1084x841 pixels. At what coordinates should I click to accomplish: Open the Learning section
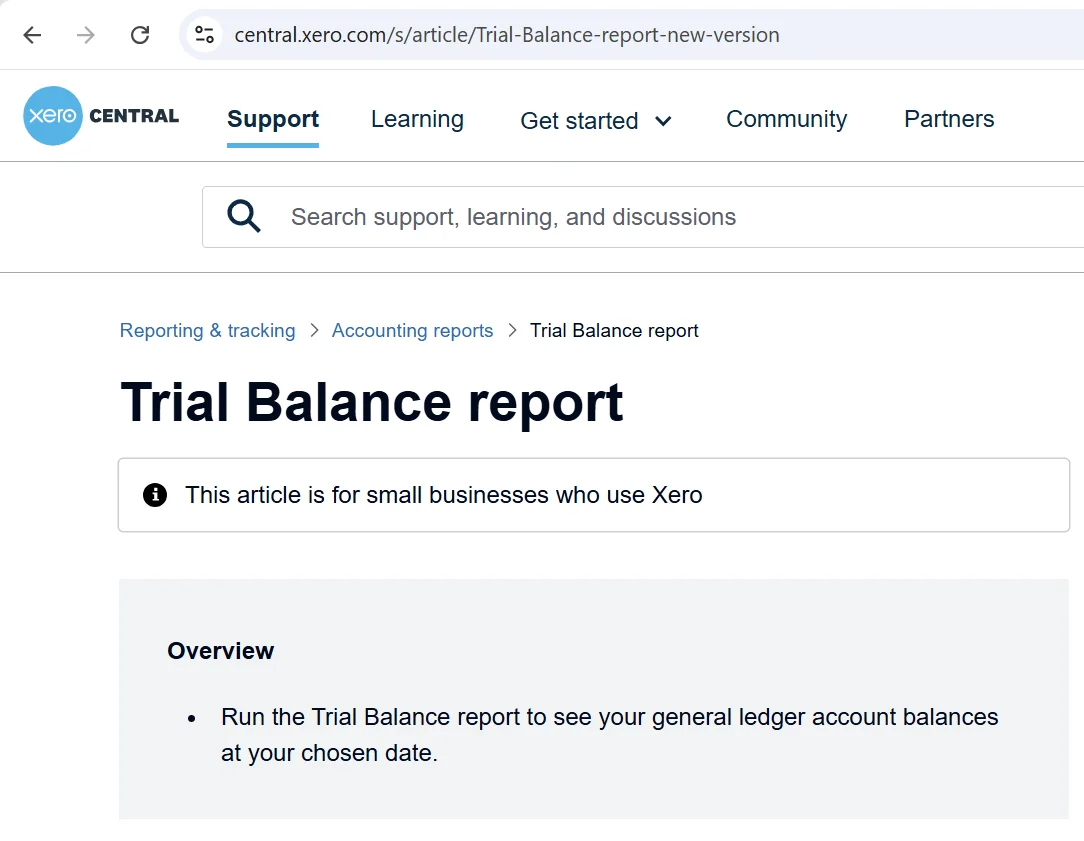(417, 119)
